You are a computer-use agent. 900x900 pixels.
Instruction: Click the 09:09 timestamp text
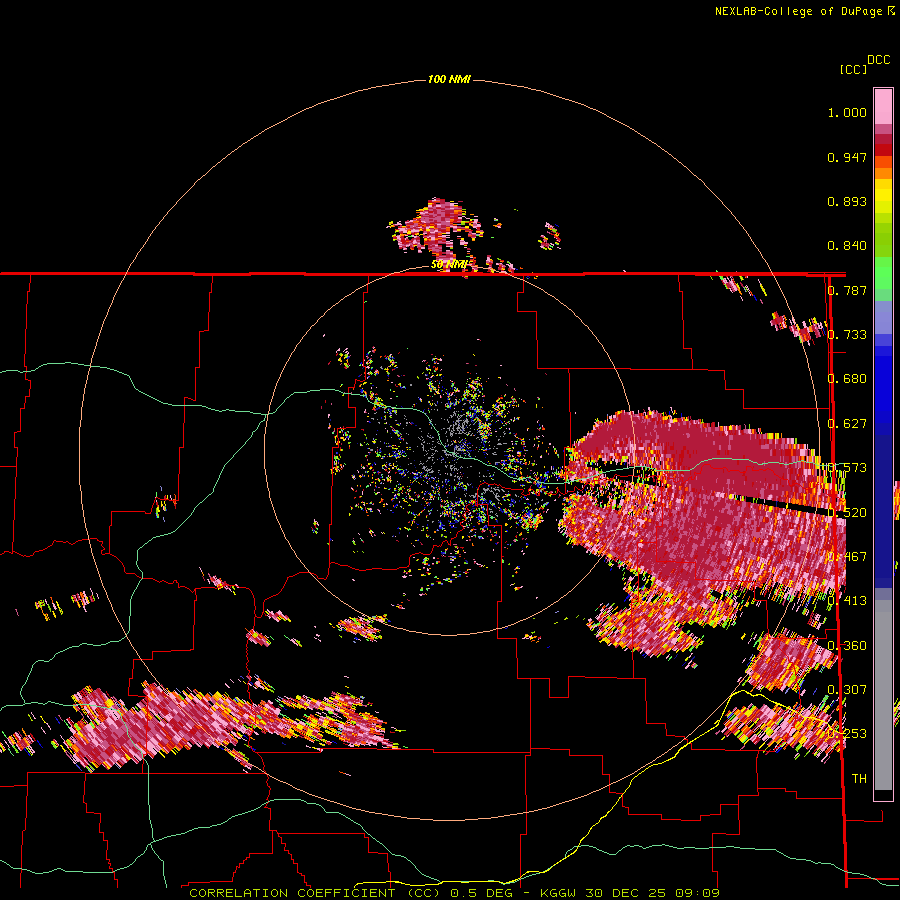click(696, 893)
